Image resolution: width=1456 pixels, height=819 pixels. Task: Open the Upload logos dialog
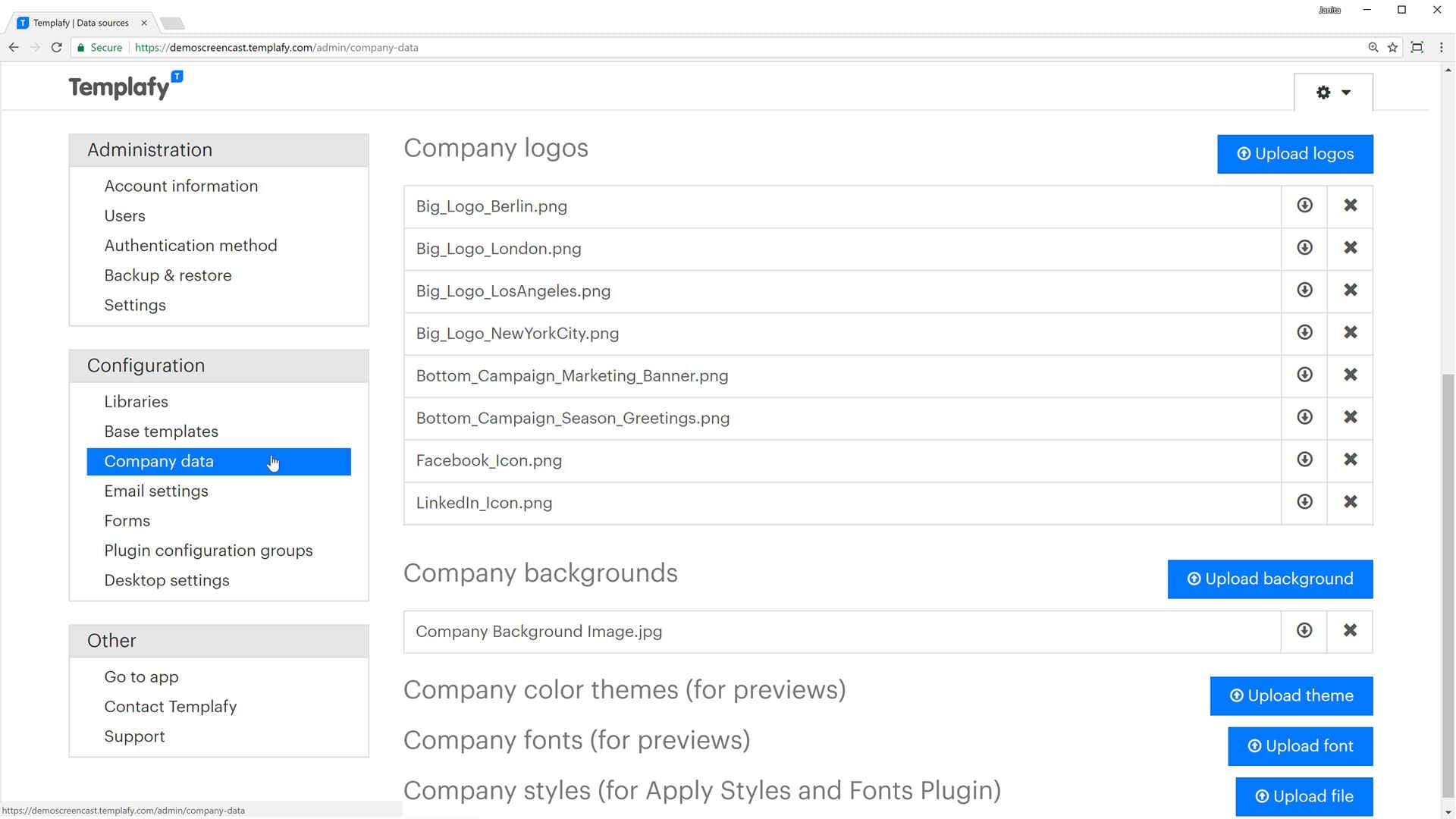point(1295,153)
